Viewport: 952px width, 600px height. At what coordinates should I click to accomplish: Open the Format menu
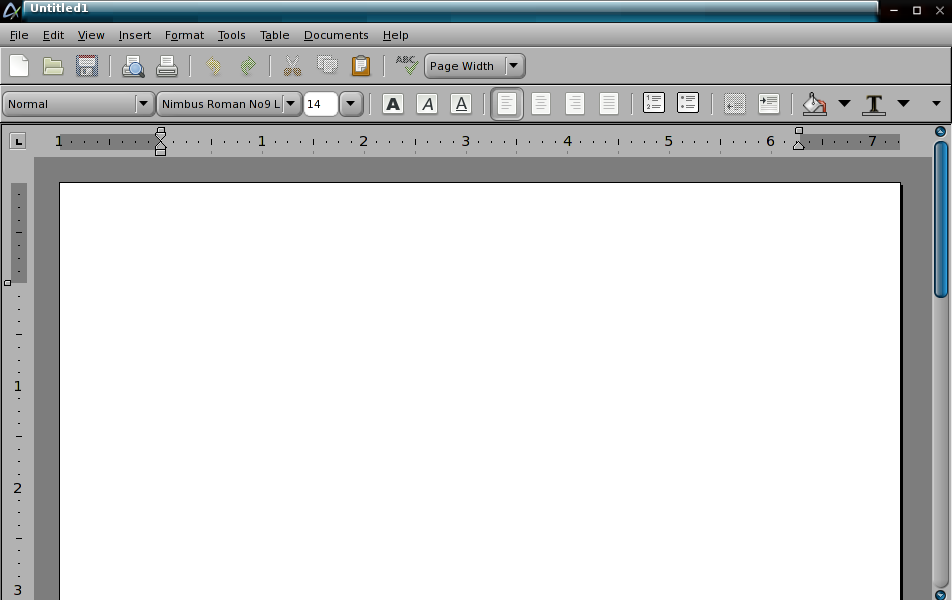[x=184, y=35]
